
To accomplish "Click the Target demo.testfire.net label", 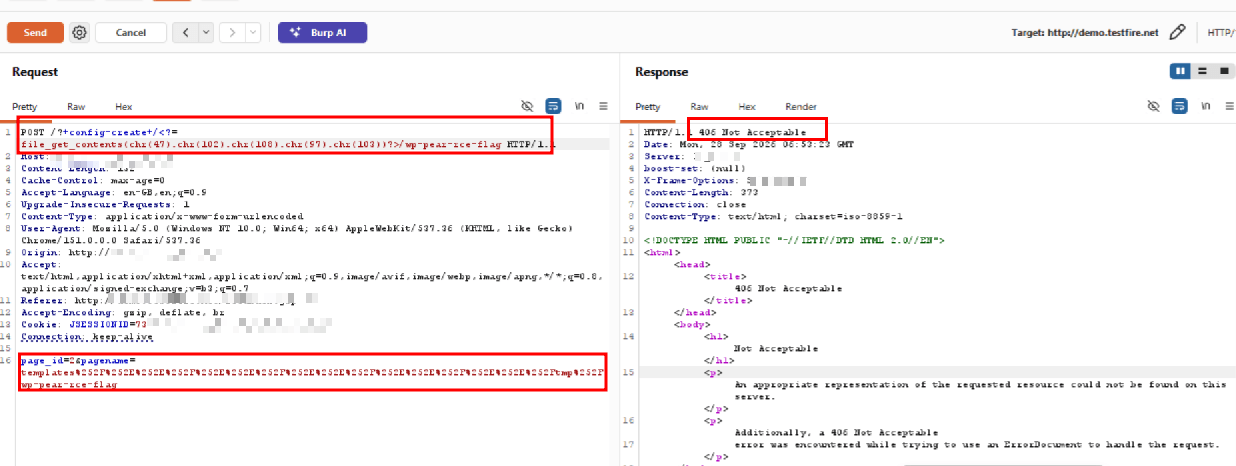I will pyautogui.click(x=1085, y=32).
